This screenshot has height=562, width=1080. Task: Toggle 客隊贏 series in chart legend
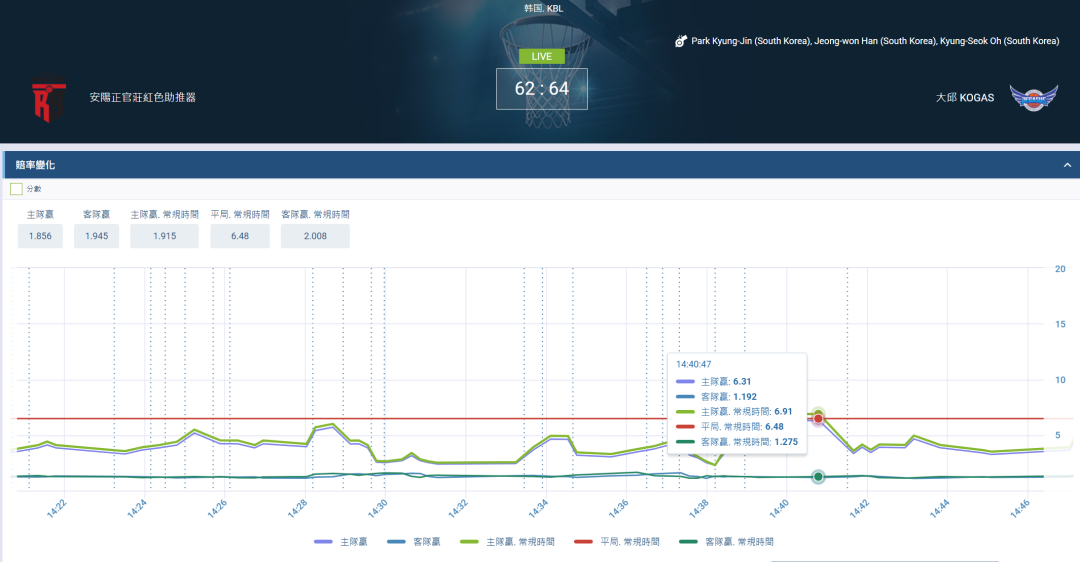(413, 542)
